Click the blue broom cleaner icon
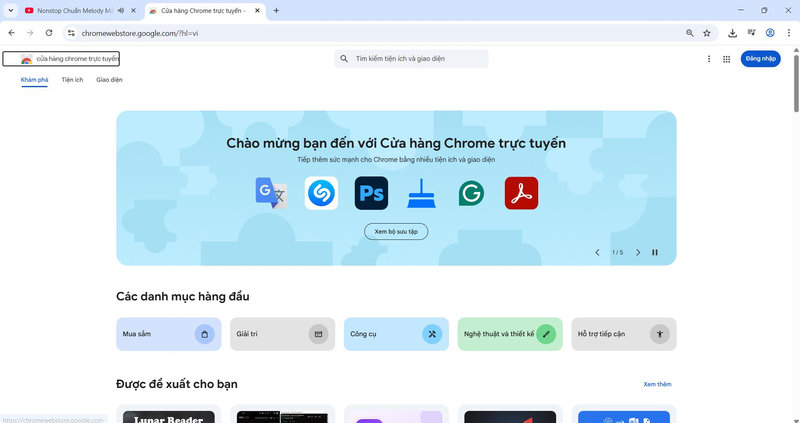This screenshot has height=423, width=800. click(421, 193)
